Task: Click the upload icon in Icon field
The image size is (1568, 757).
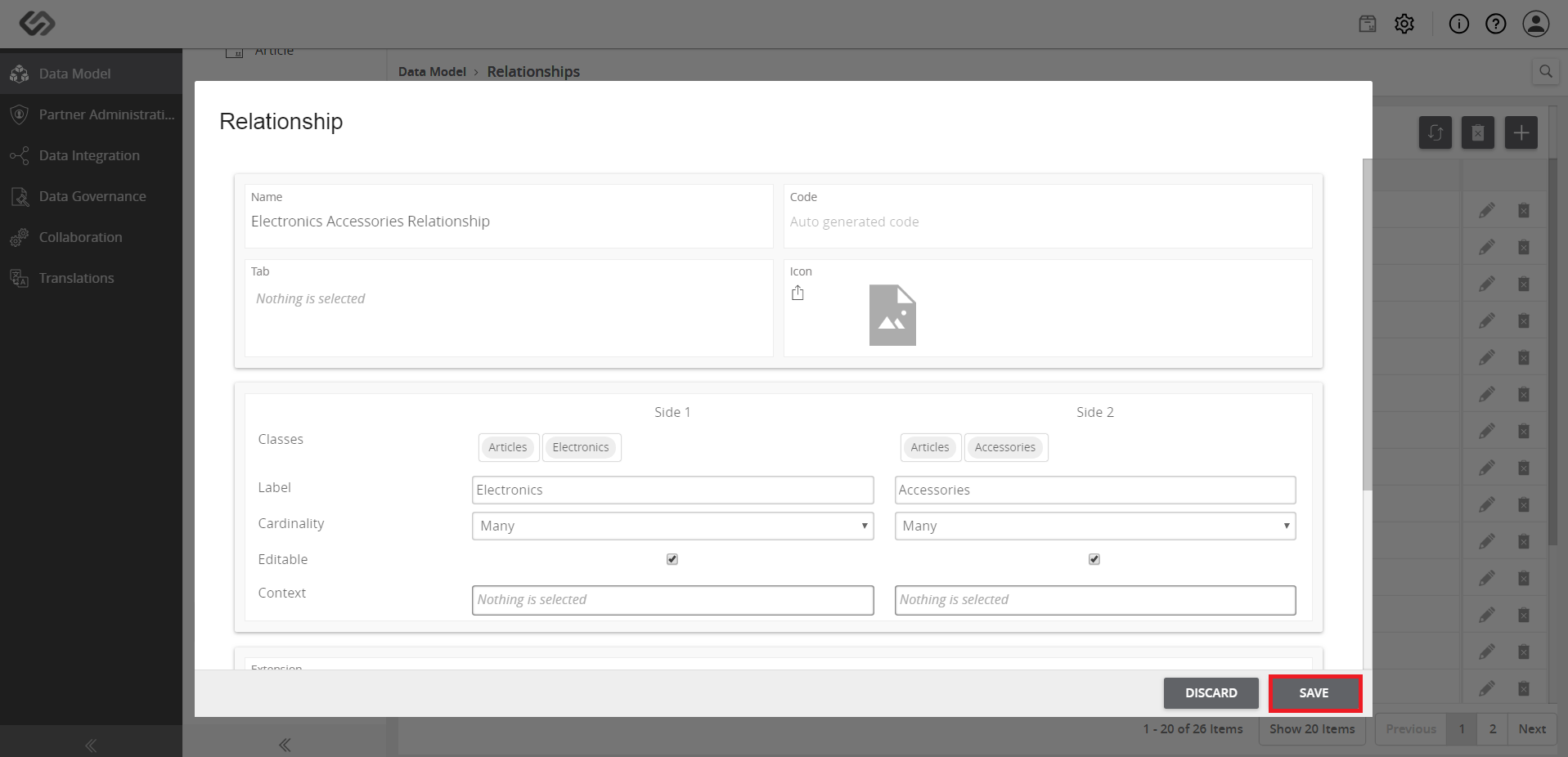Action: click(x=797, y=293)
